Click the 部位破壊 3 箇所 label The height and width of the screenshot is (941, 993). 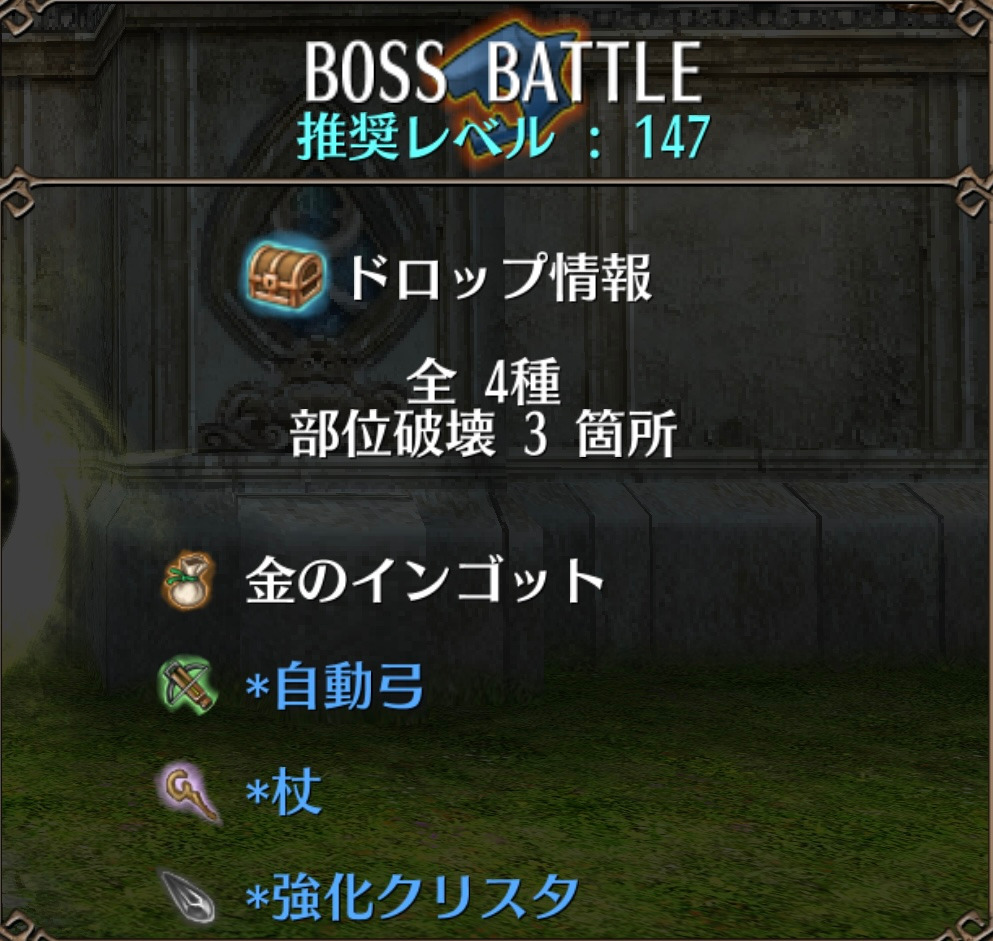484,434
